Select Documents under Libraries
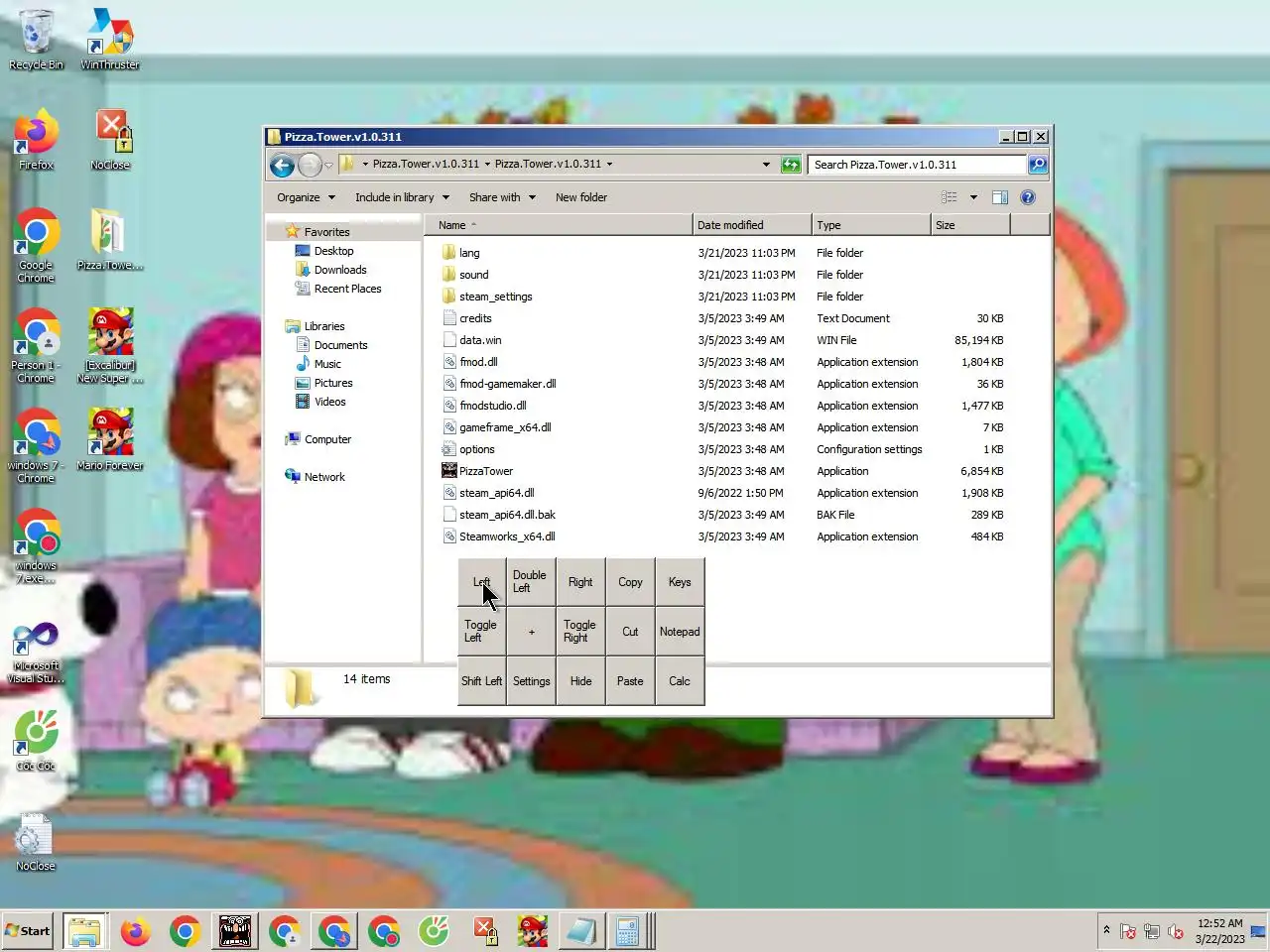Image resolution: width=1270 pixels, height=952 pixels. 340,345
